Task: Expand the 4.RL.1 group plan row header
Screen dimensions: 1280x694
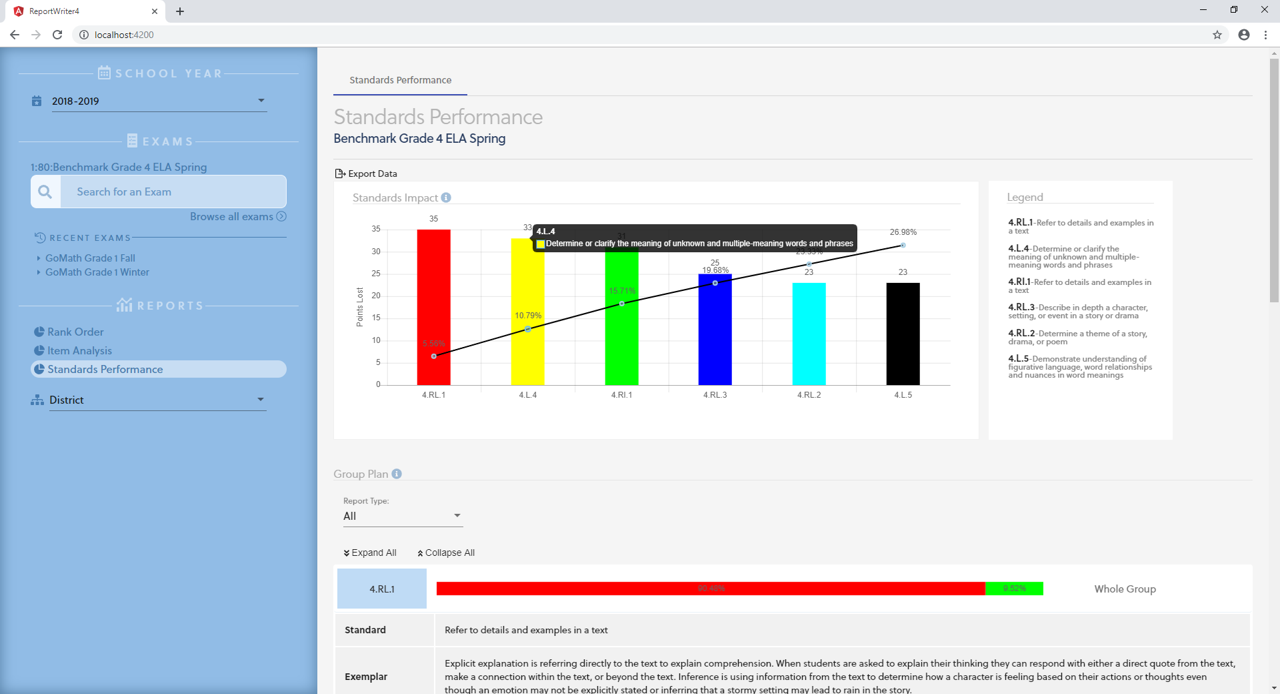Action: 382,589
